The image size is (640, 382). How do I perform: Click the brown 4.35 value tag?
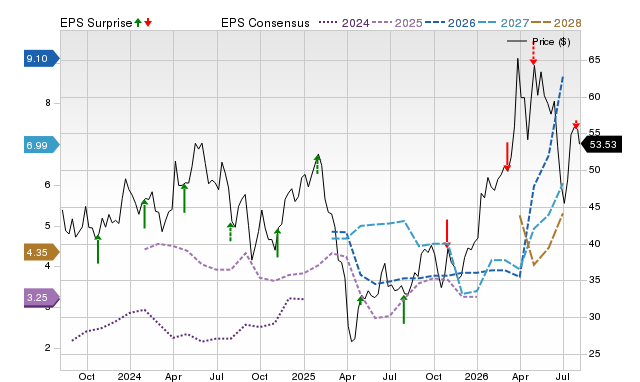pos(41,252)
